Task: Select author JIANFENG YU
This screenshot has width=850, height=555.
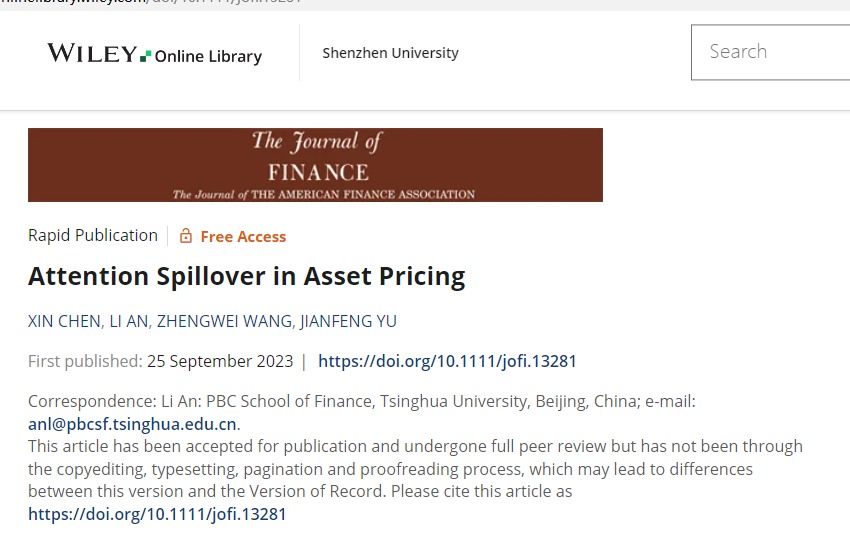Action: [x=348, y=321]
